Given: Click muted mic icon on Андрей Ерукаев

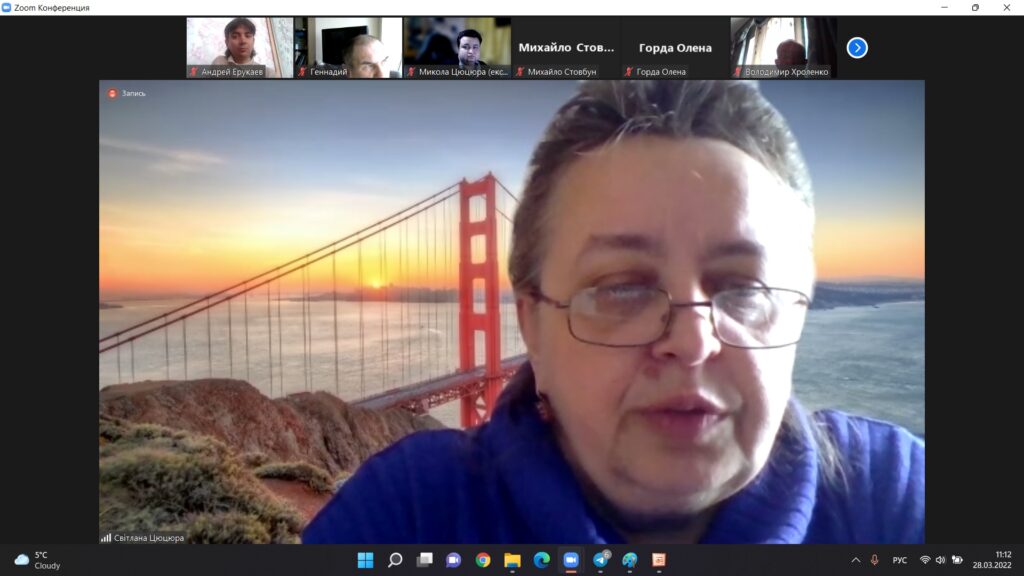Looking at the screenshot, I should [x=193, y=72].
